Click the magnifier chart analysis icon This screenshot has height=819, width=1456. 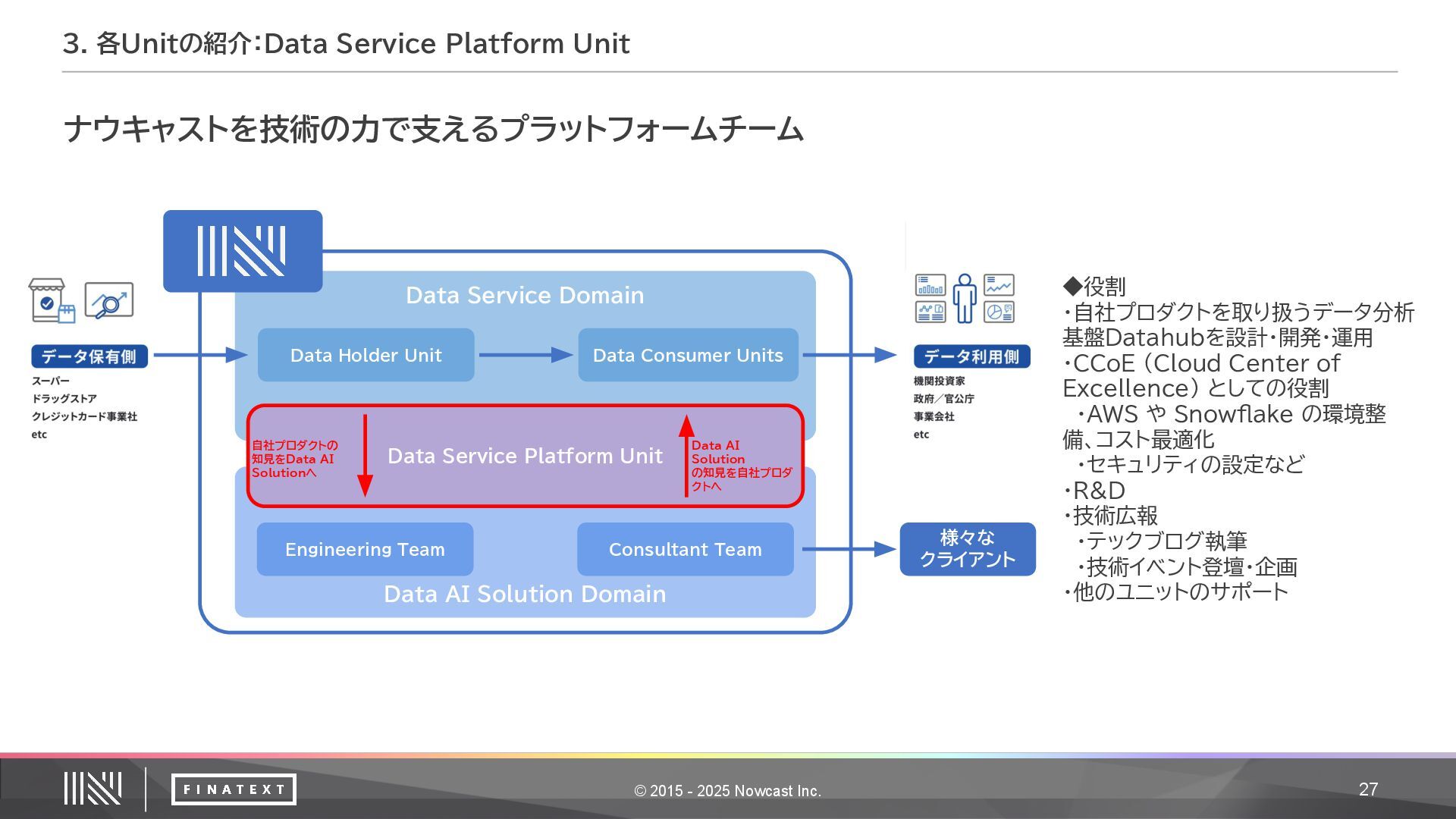(109, 301)
